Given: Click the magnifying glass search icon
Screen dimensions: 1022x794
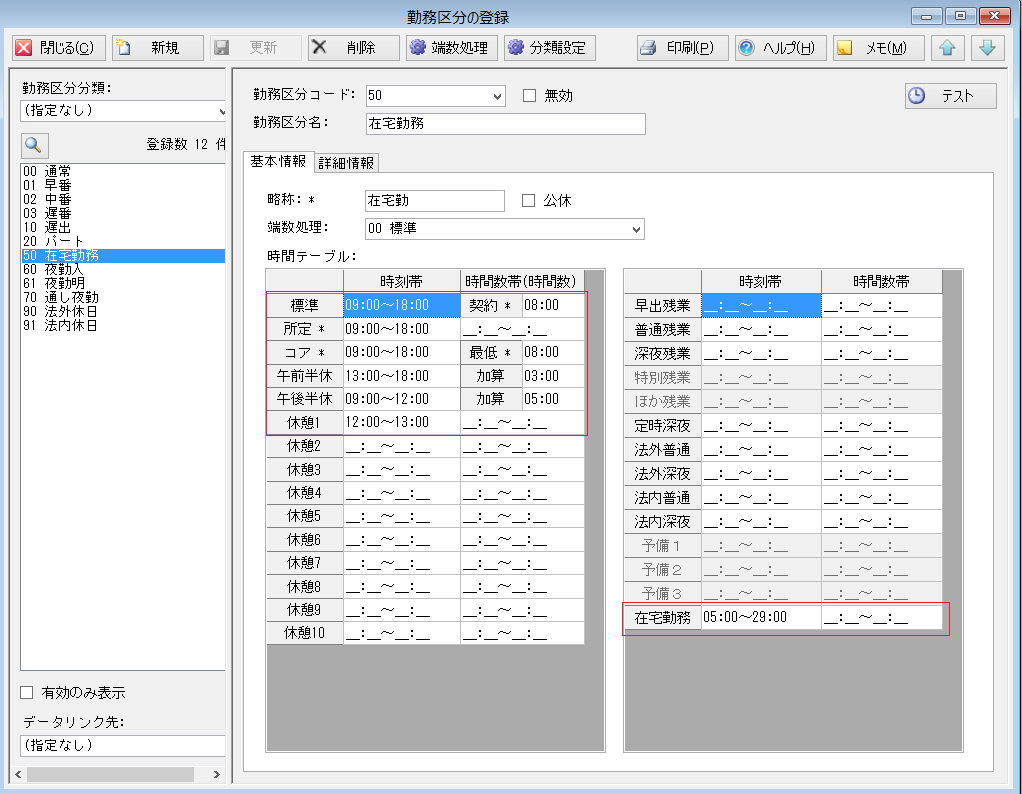Looking at the screenshot, I should click(33, 144).
